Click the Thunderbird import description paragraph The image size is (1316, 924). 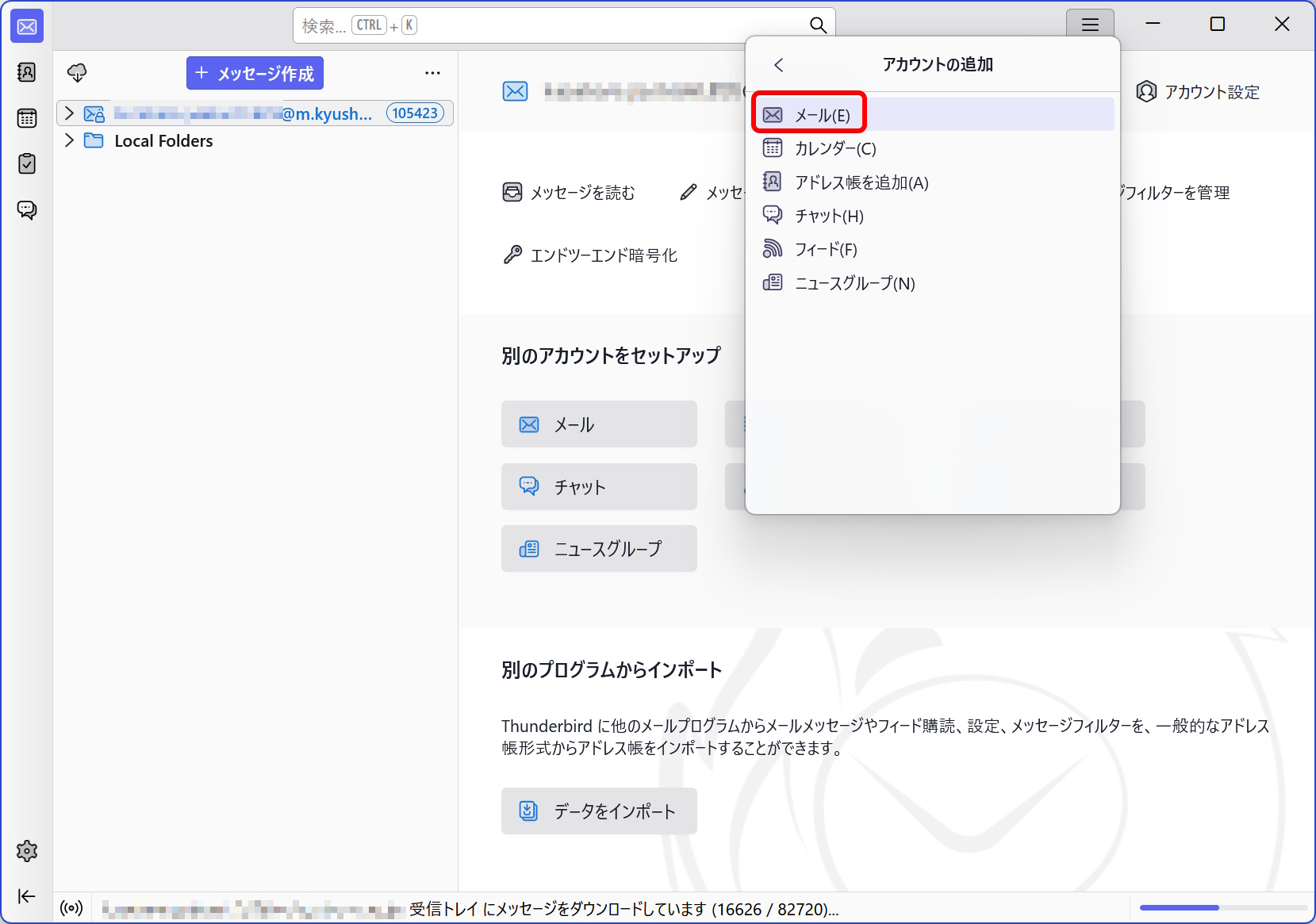885,737
